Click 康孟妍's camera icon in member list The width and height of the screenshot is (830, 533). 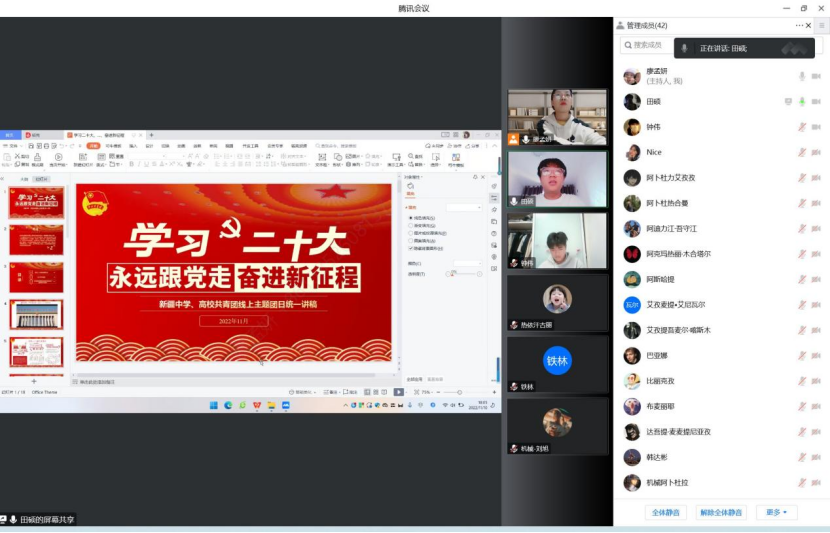pyautogui.click(x=816, y=77)
